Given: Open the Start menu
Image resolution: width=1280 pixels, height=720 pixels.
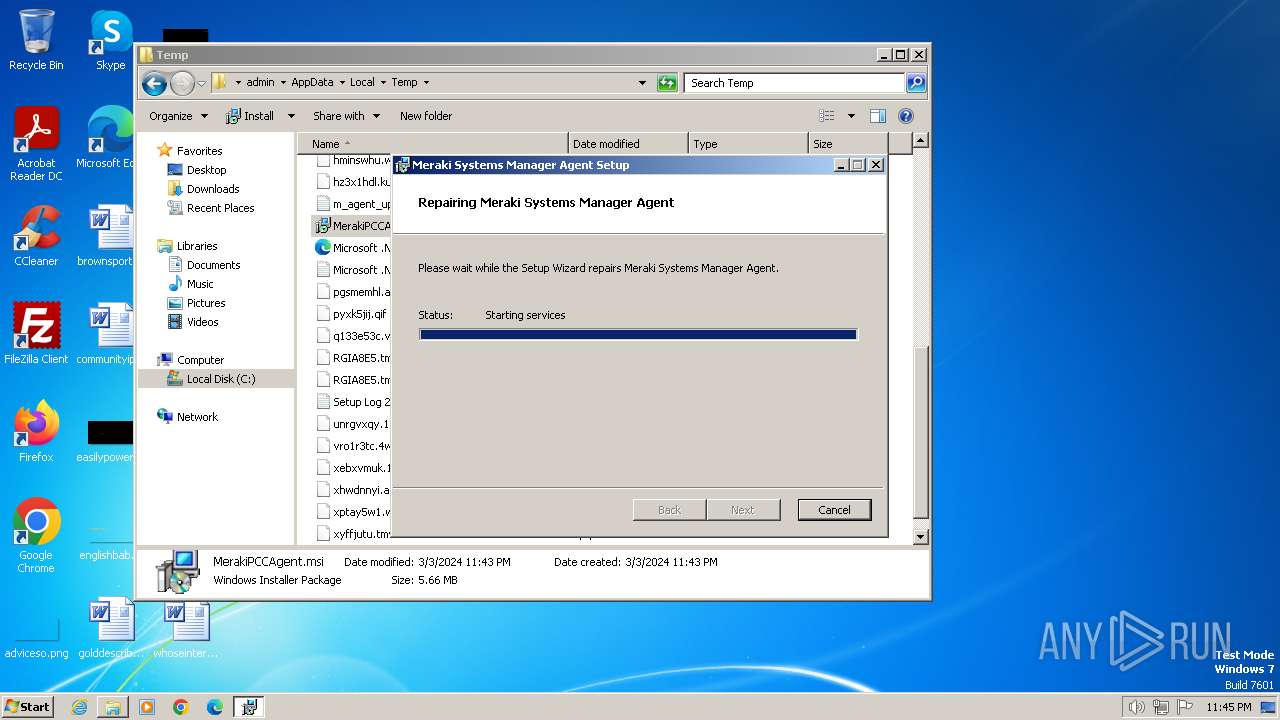Looking at the screenshot, I should click(28, 707).
